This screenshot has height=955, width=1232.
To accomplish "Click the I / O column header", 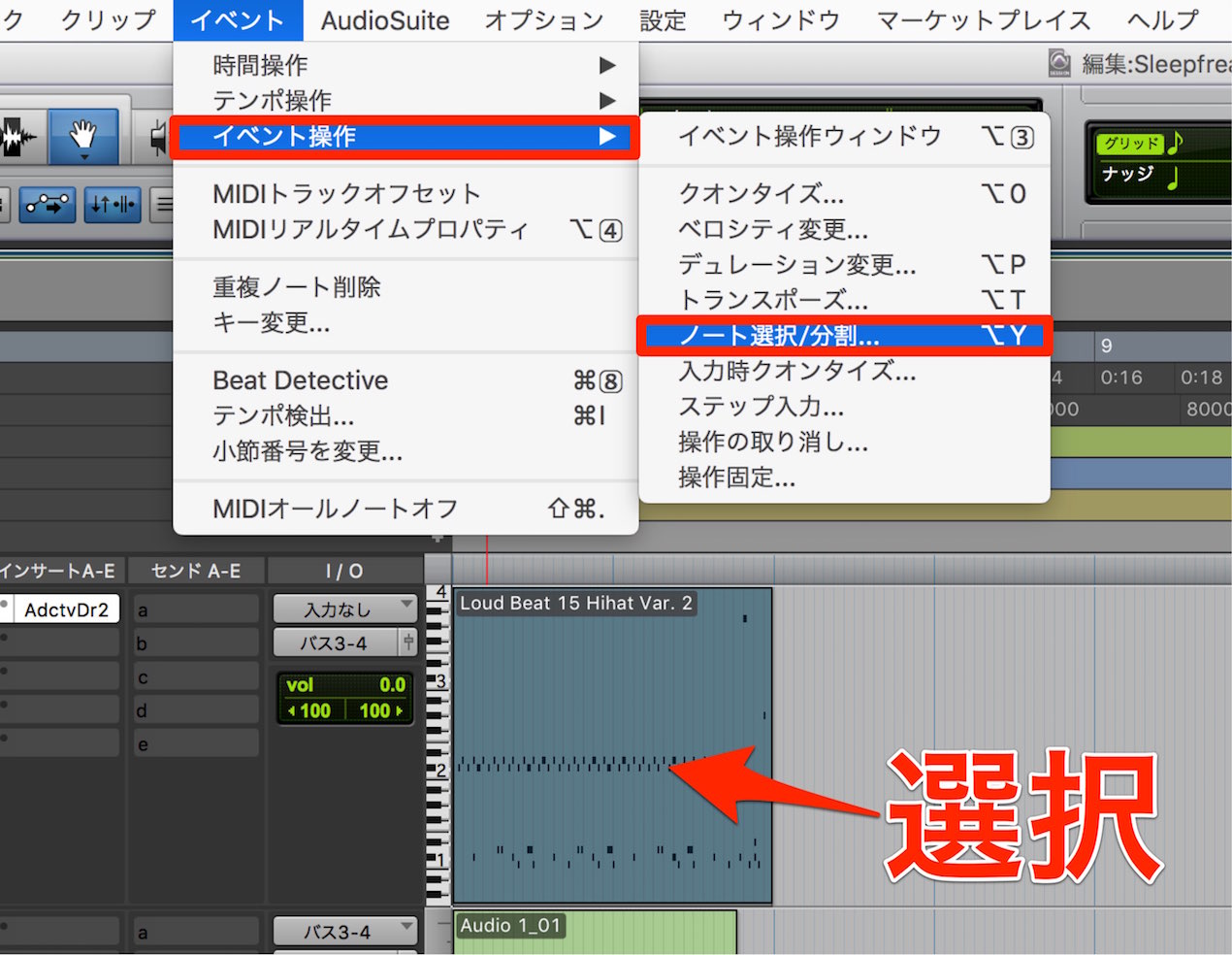I will pyautogui.click(x=344, y=571).
